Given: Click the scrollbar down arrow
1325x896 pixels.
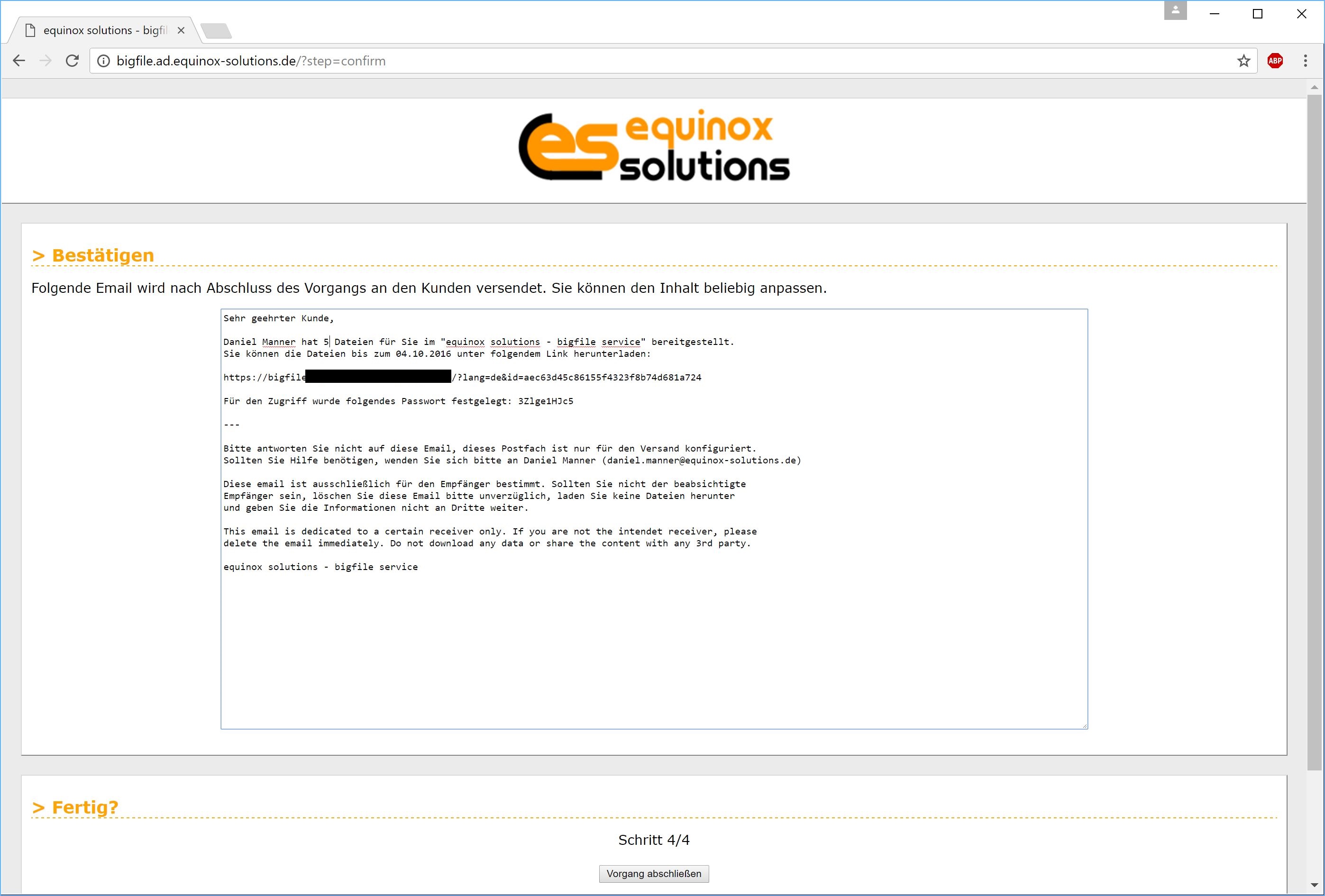Looking at the screenshot, I should [1314, 885].
